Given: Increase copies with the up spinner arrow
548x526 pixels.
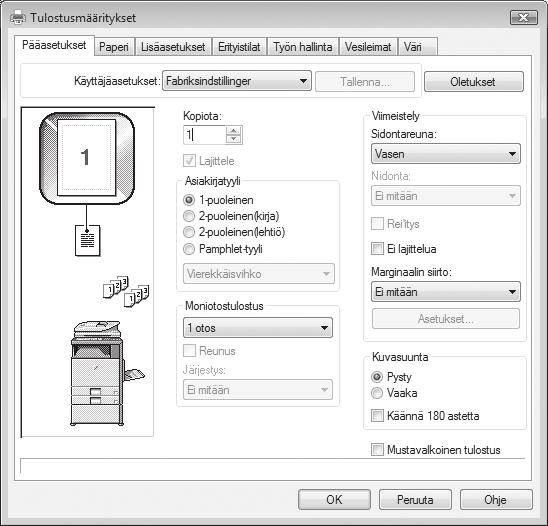Looking at the screenshot, I should 233,131.
